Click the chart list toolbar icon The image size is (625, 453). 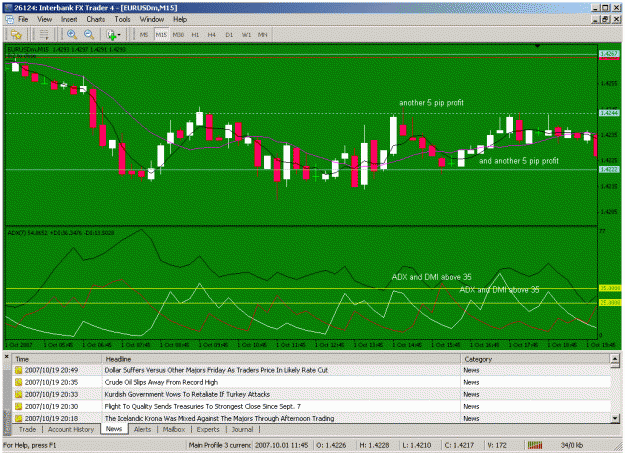click(x=44, y=35)
